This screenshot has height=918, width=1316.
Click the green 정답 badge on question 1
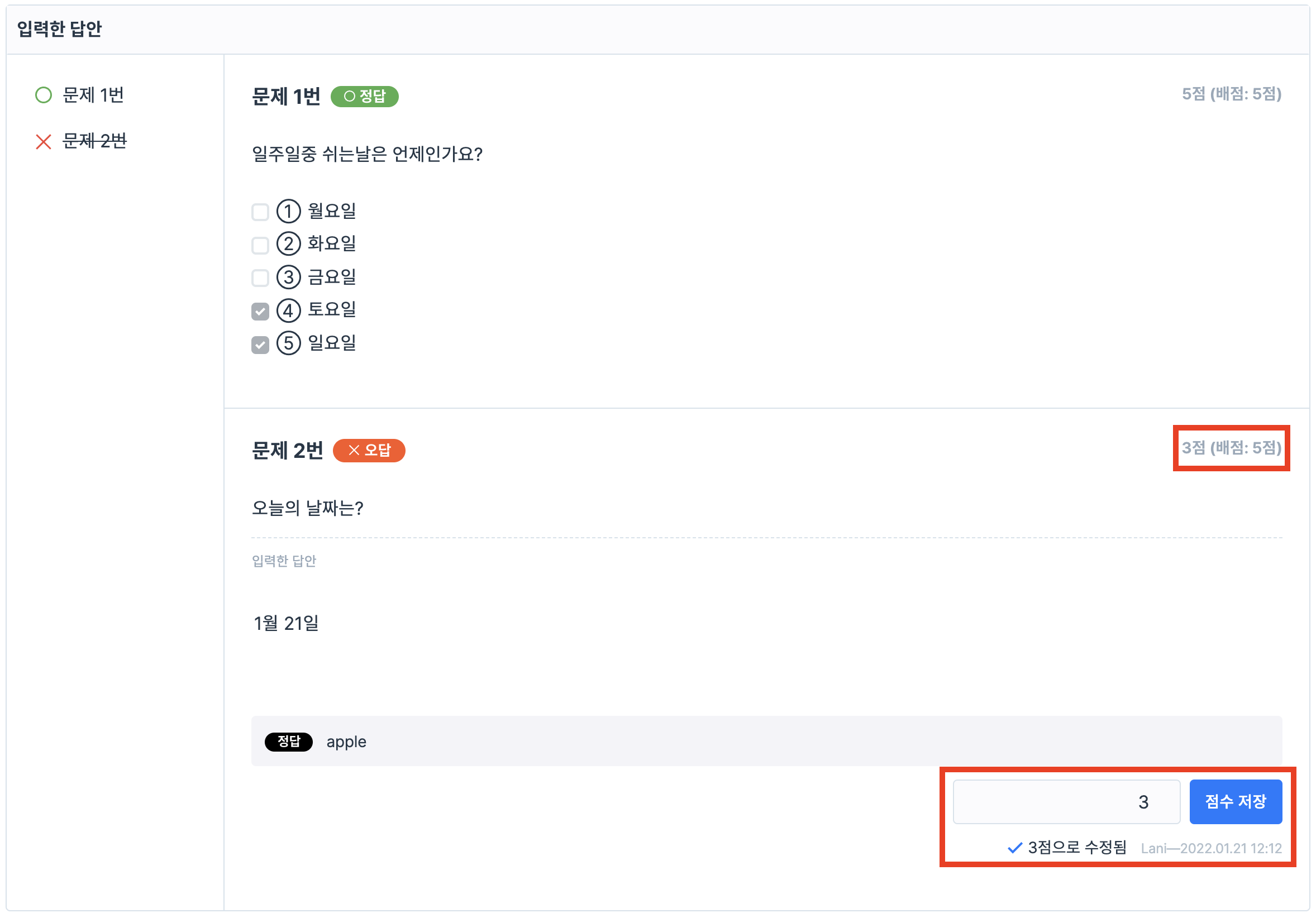click(365, 96)
